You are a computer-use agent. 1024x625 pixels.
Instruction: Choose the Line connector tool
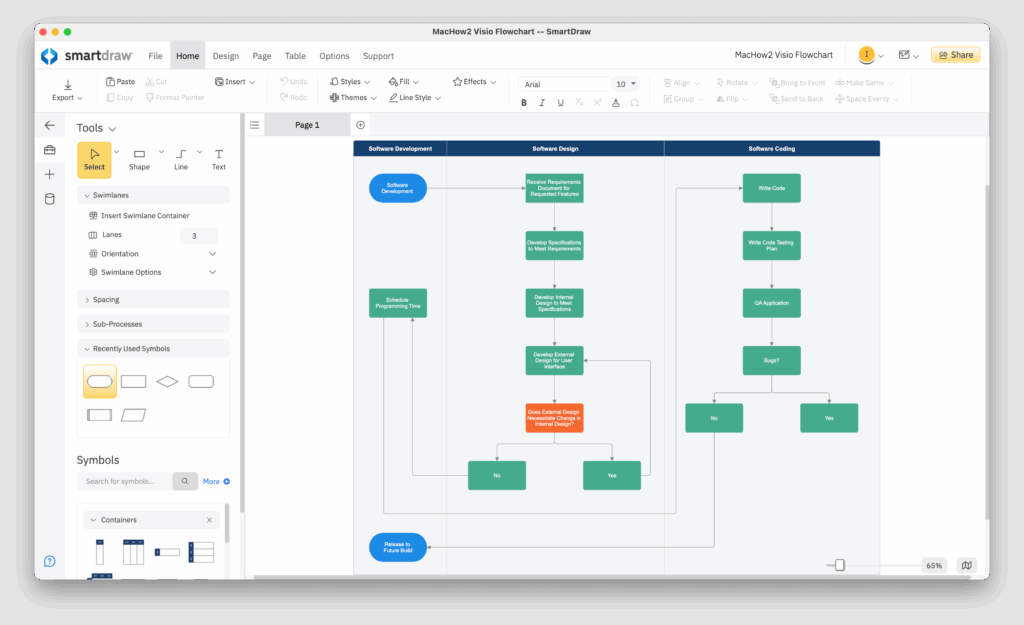tap(181, 159)
